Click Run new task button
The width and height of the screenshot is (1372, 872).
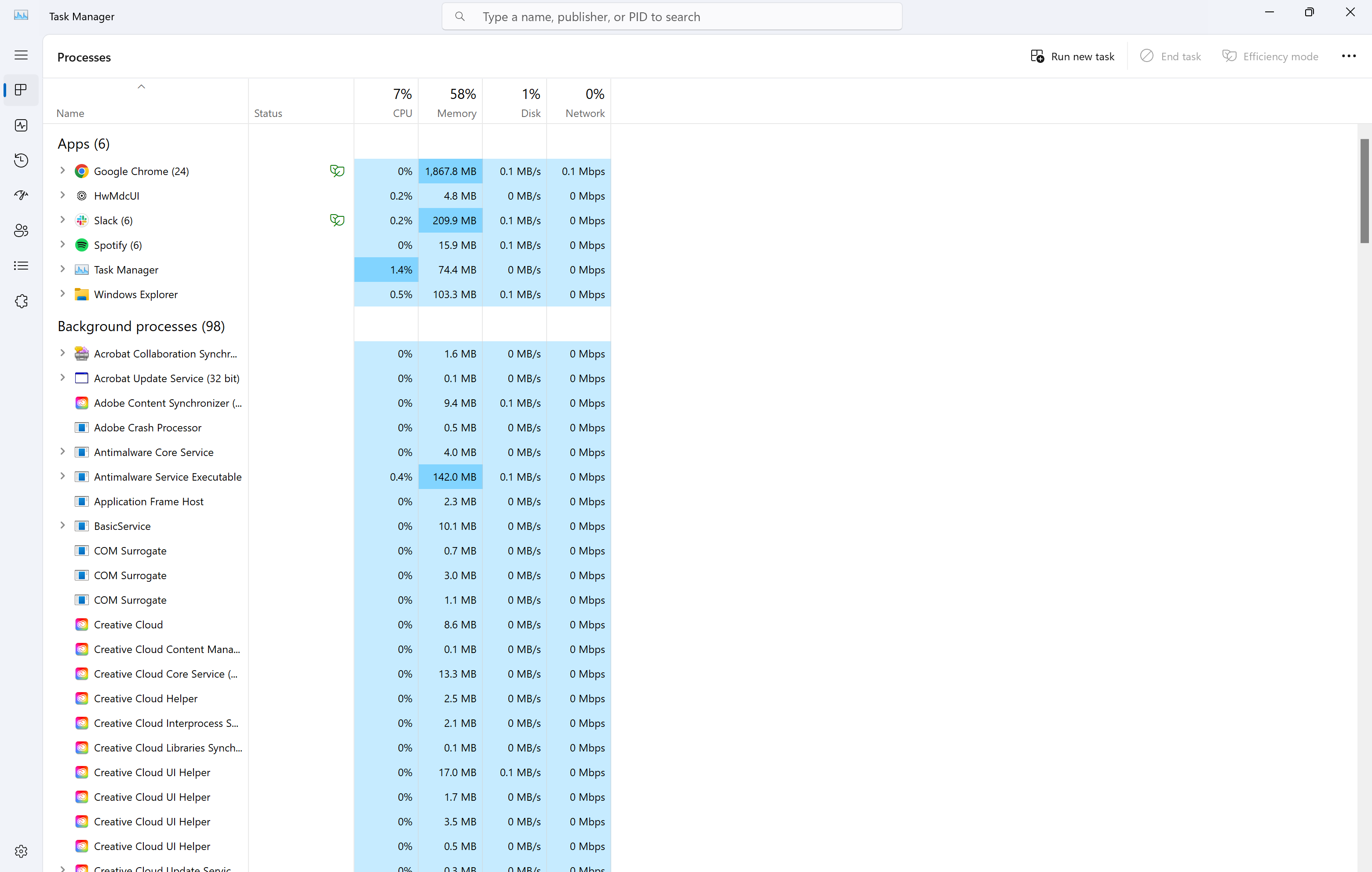coord(1072,56)
